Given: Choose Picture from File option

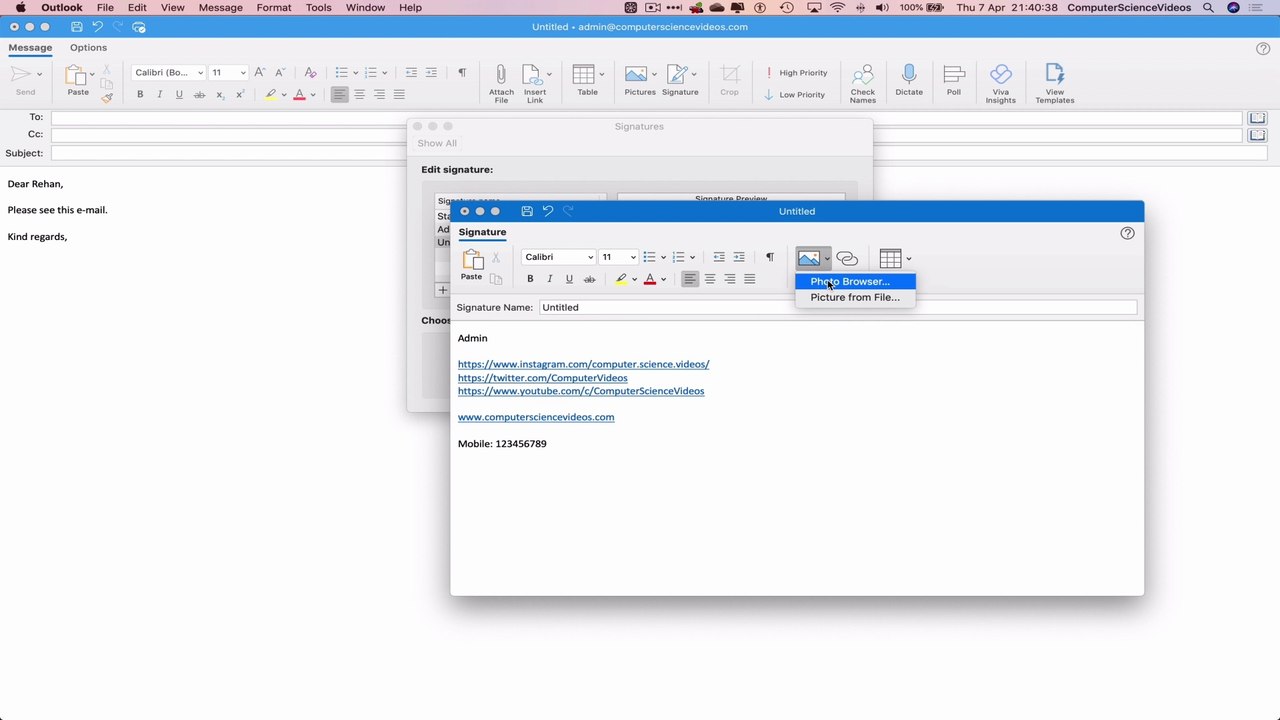Looking at the screenshot, I should [x=855, y=297].
